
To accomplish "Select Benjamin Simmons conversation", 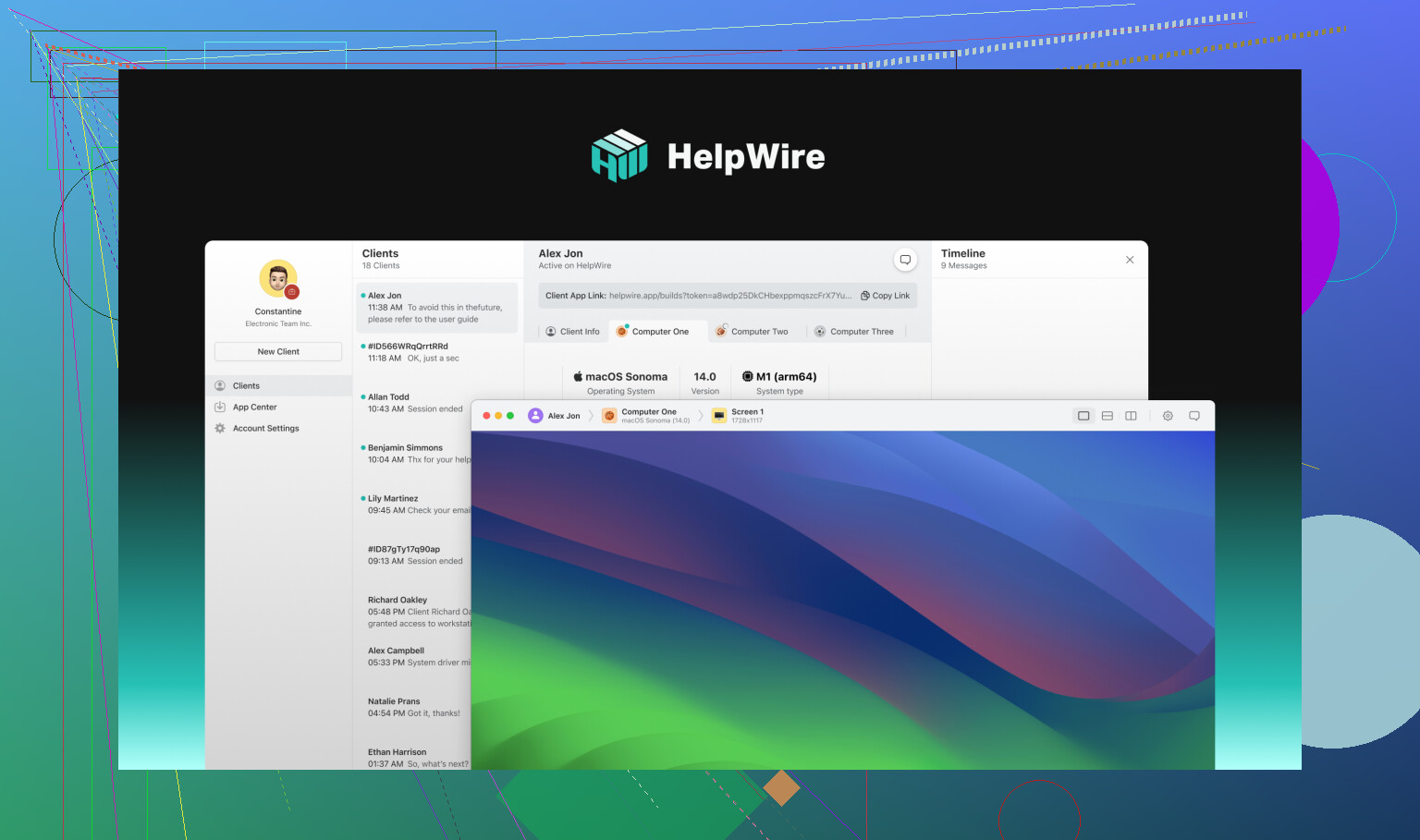I will tap(414, 454).
